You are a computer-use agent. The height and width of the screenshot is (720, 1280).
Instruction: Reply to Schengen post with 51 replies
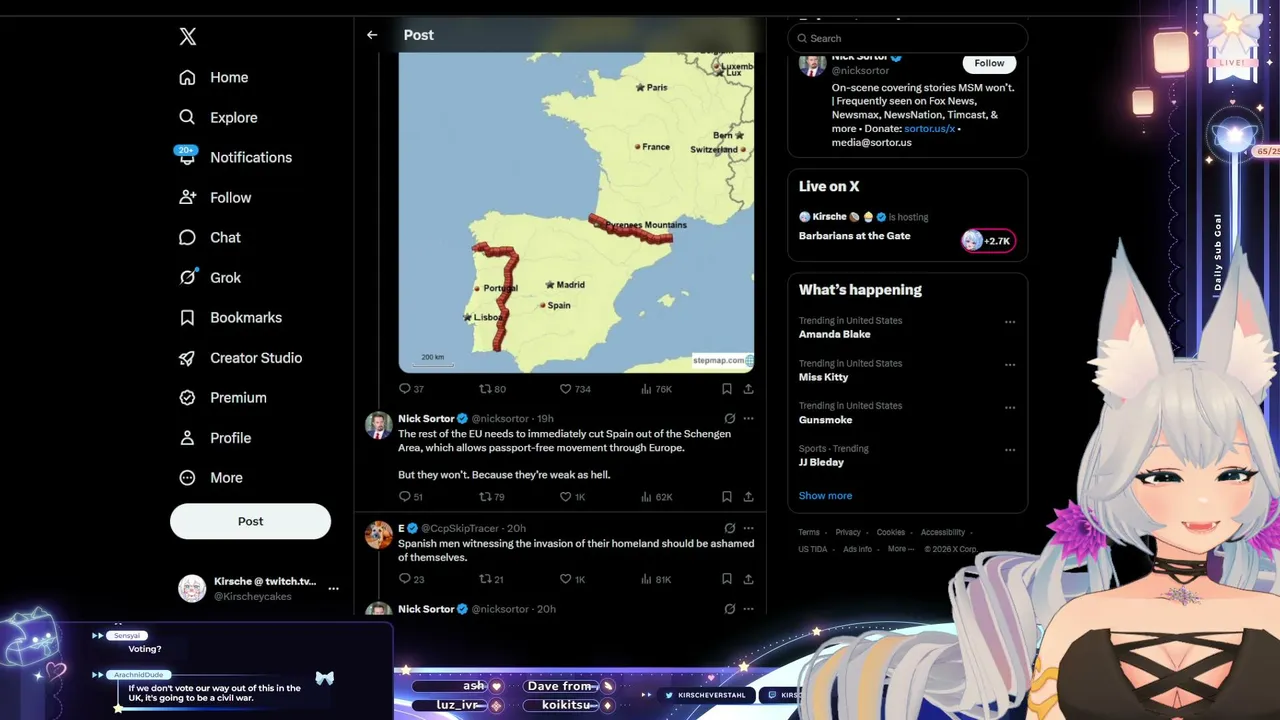(x=411, y=497)
